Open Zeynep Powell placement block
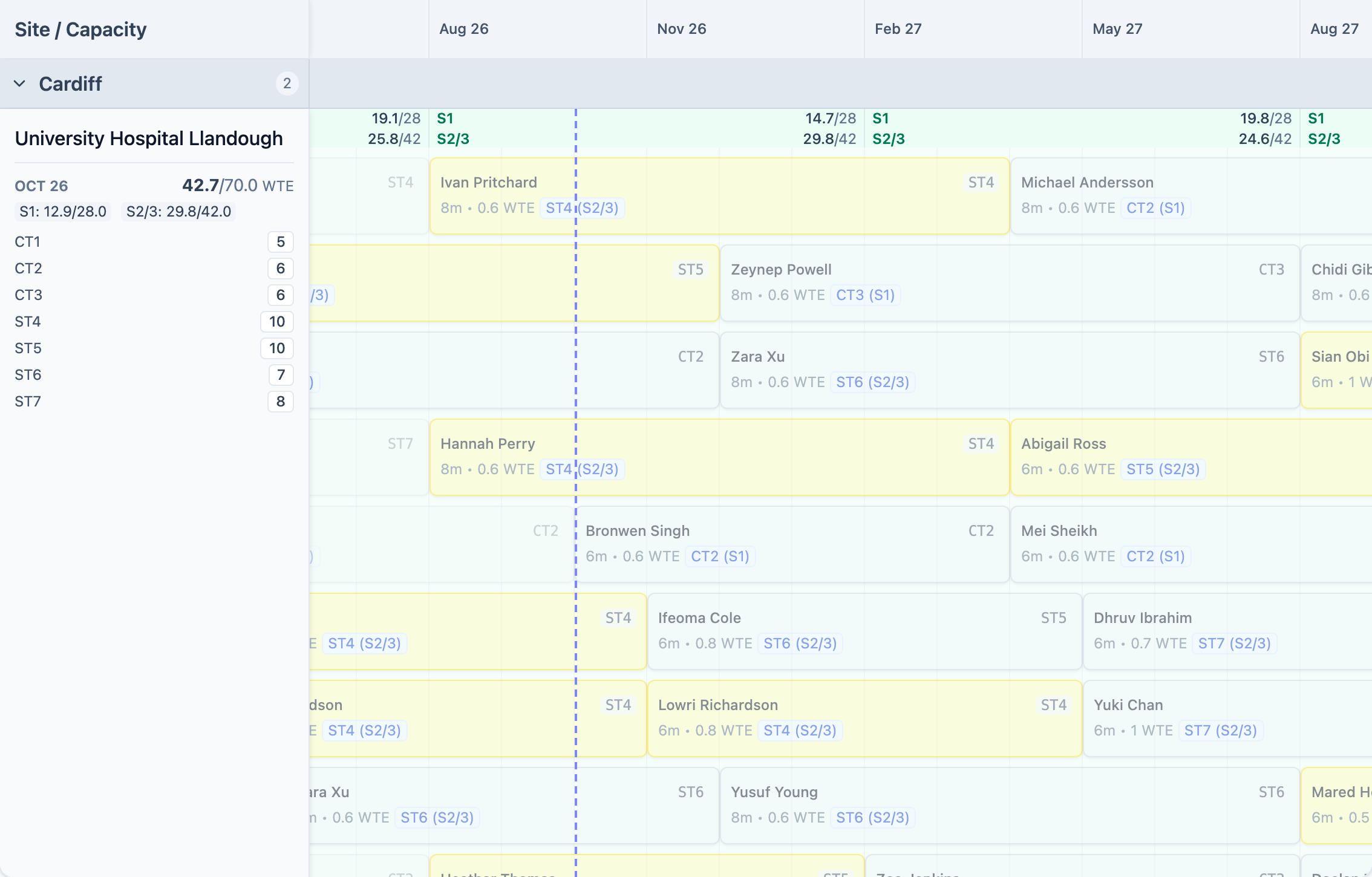This screenshot has width=1372, height=877. click(1010, 283)
